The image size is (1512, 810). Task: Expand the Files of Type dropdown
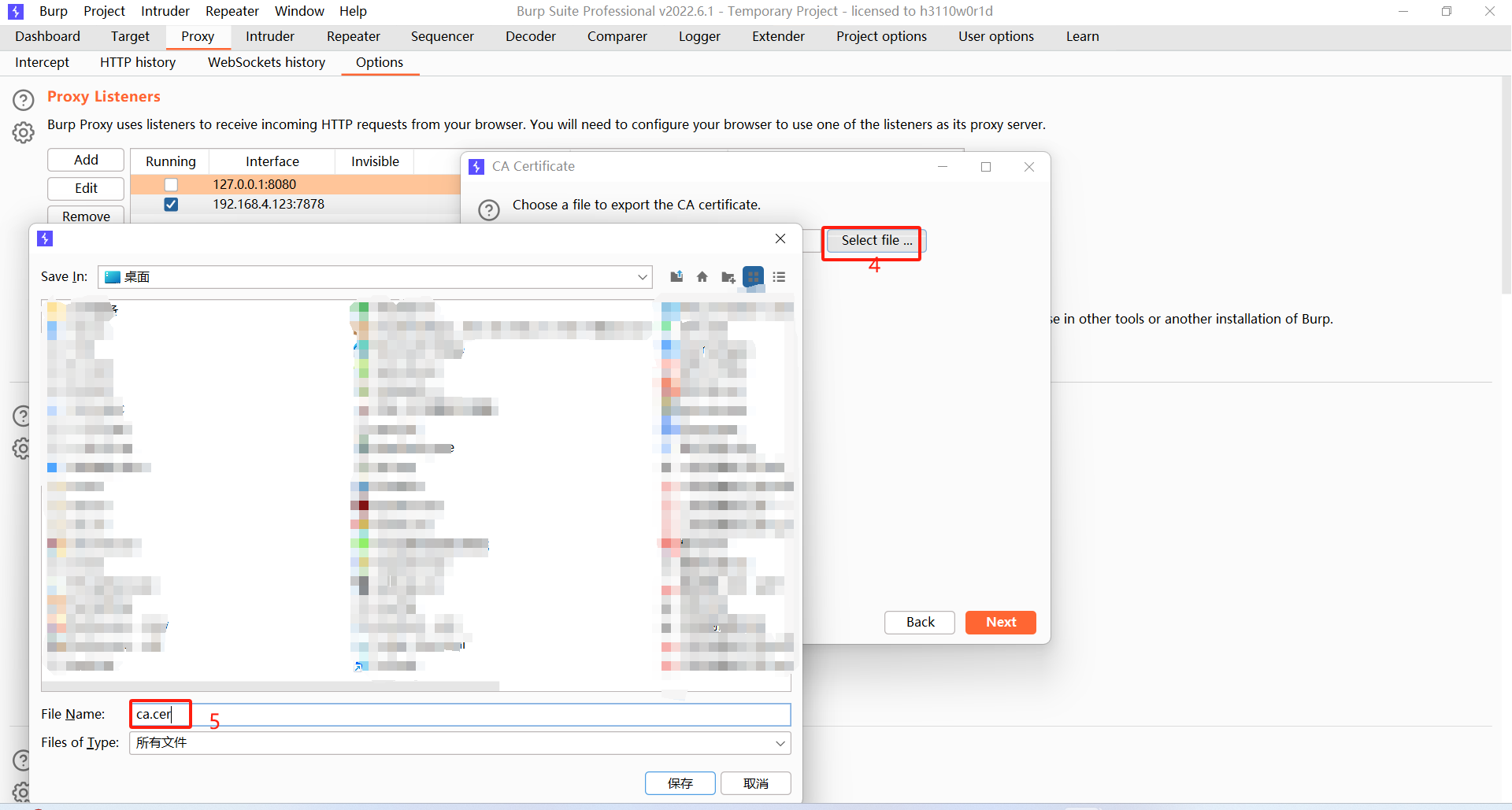[780, 743]
